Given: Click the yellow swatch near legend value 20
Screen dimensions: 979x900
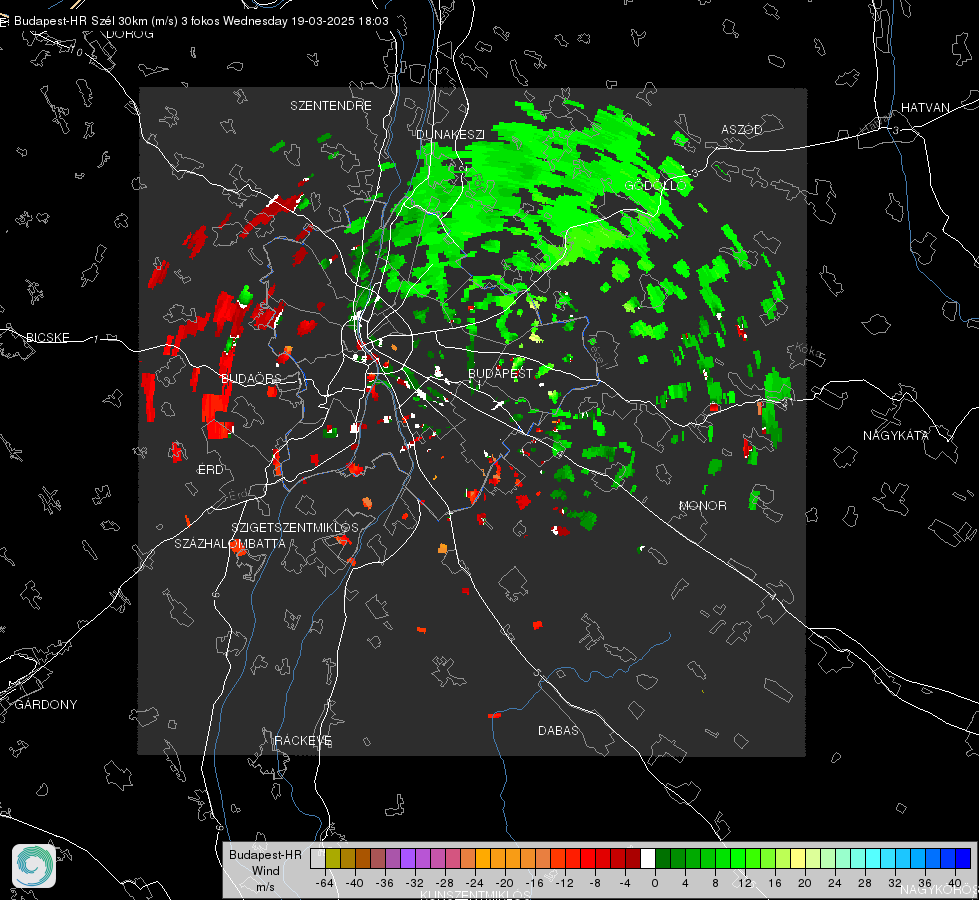Looking at the screenshot, I should click(x=798, y=858).
